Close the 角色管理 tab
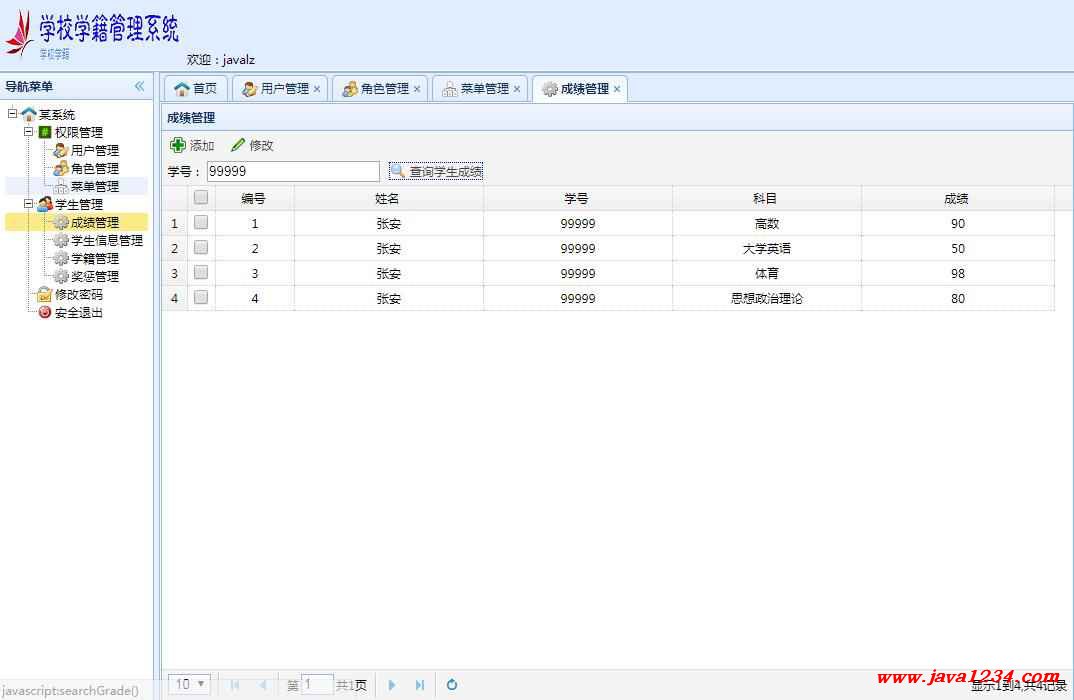This screenshot has height=700, width=1074. point(417,89)
